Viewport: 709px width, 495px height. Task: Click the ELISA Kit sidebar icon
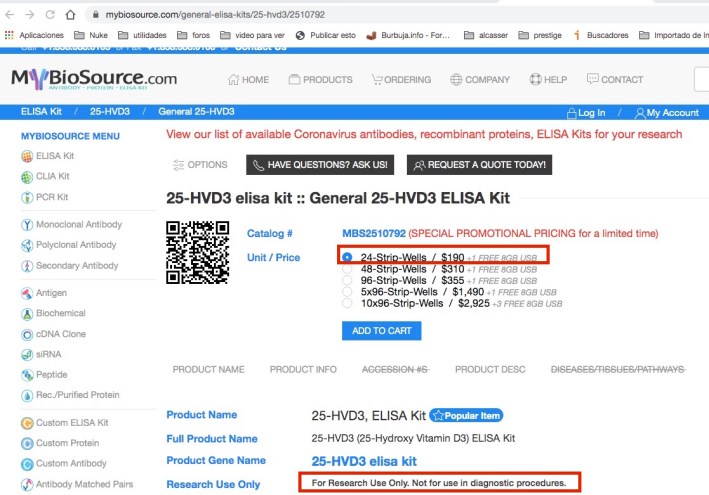[27, 156]
